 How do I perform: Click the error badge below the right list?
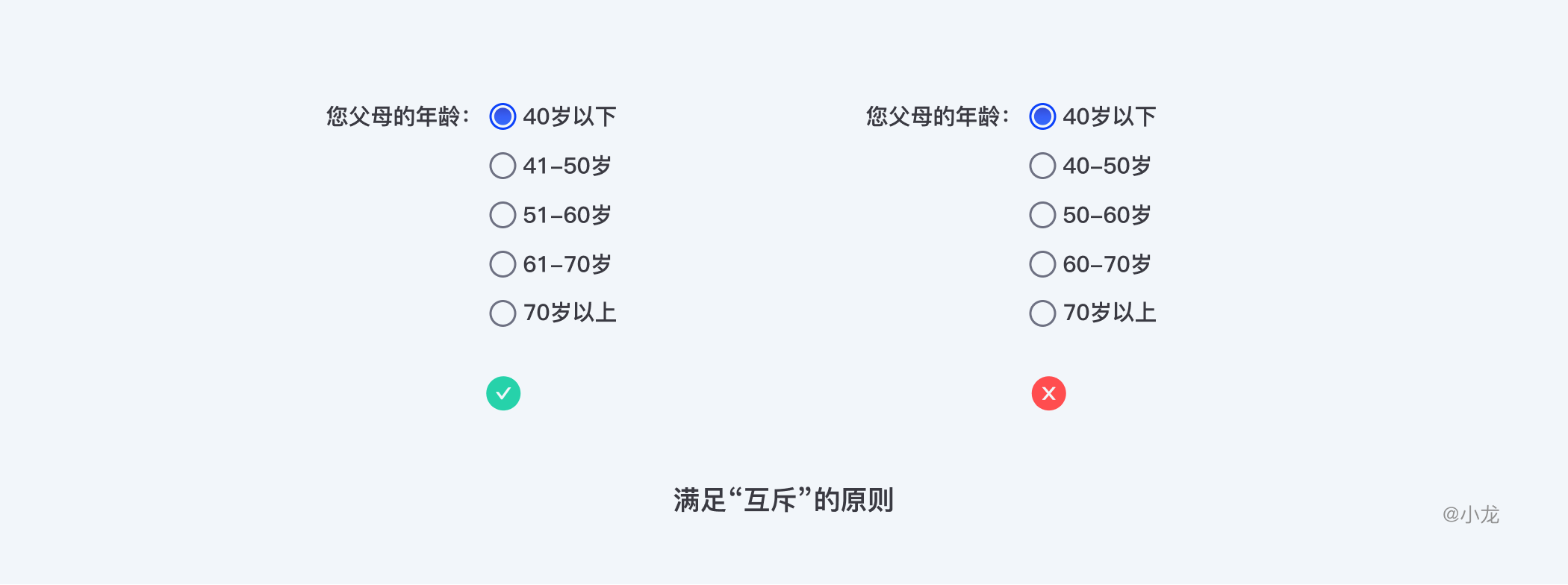click(1048, 393)
